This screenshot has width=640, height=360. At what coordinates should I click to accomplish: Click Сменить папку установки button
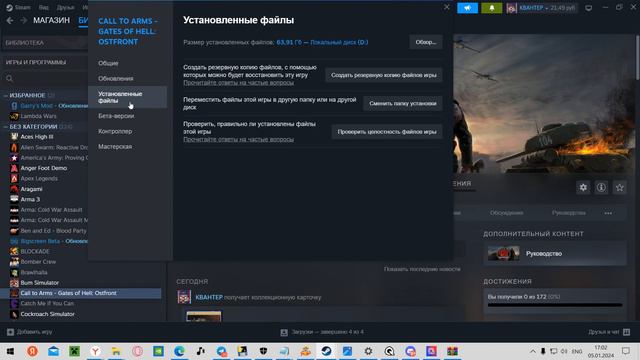click(x=403, y=103)
